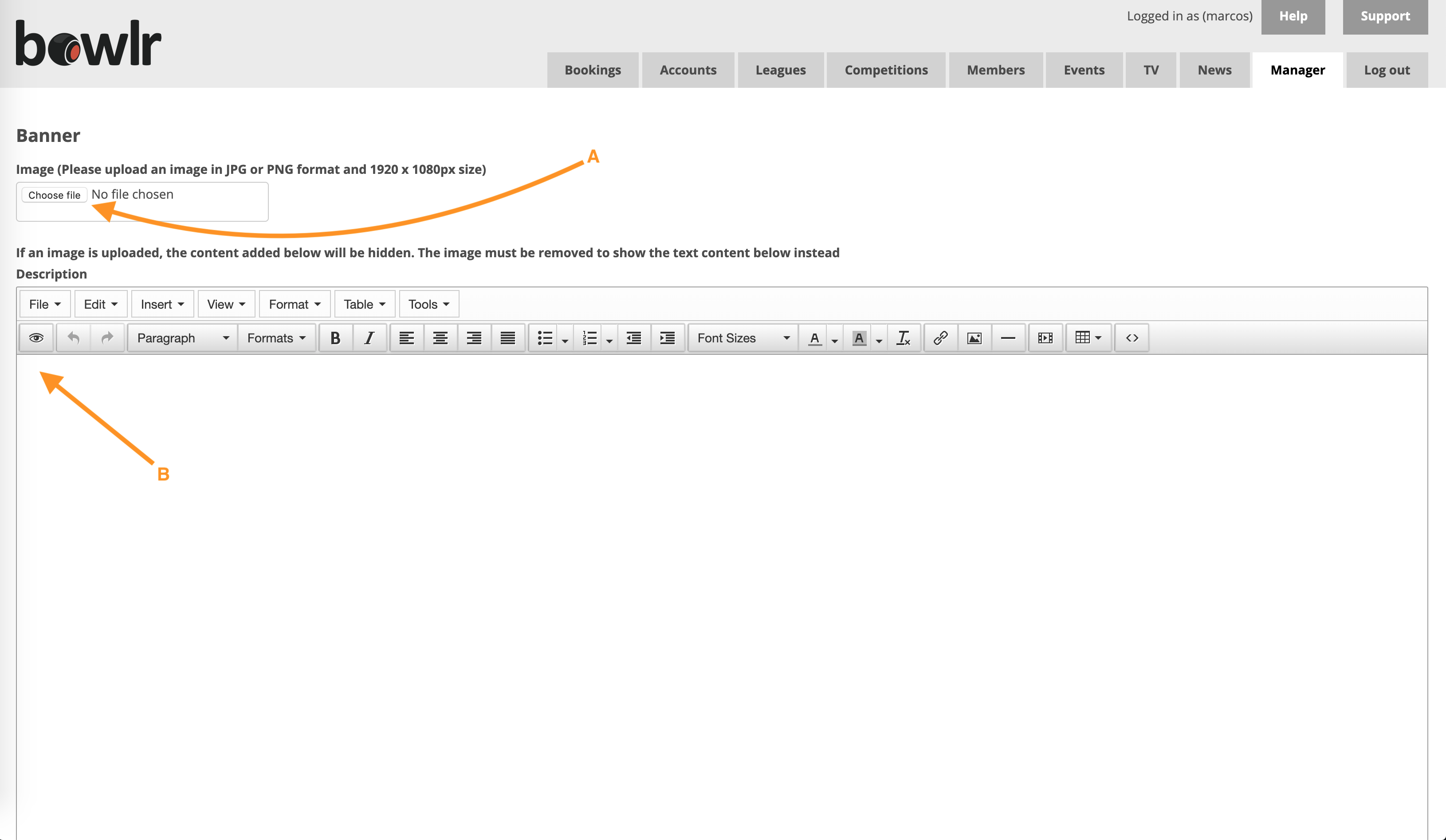The height and width of the screenshot is (840, 1446).
Task: Open the Formats dropdown
Action: click(x=277, y=338)
